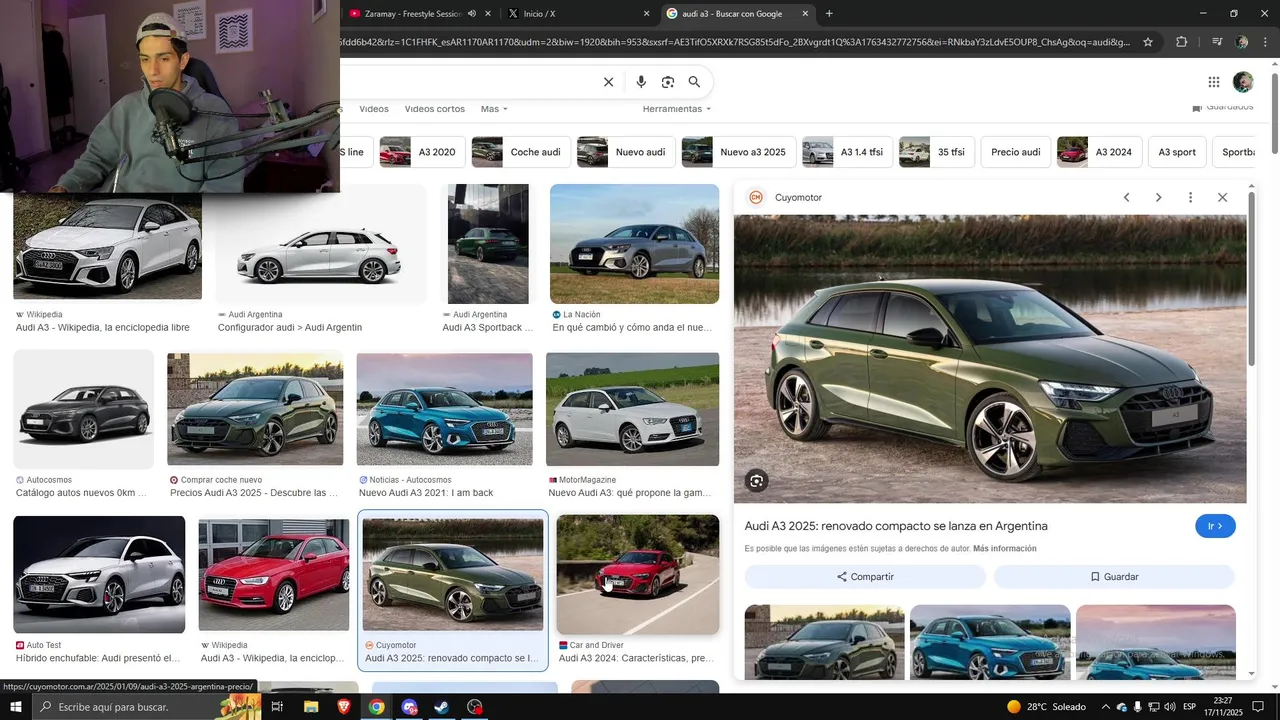The image size is (1280, 720).
Task: Open more options in Cuyomotor preview panel
Action: click(x=1190, y=197)
